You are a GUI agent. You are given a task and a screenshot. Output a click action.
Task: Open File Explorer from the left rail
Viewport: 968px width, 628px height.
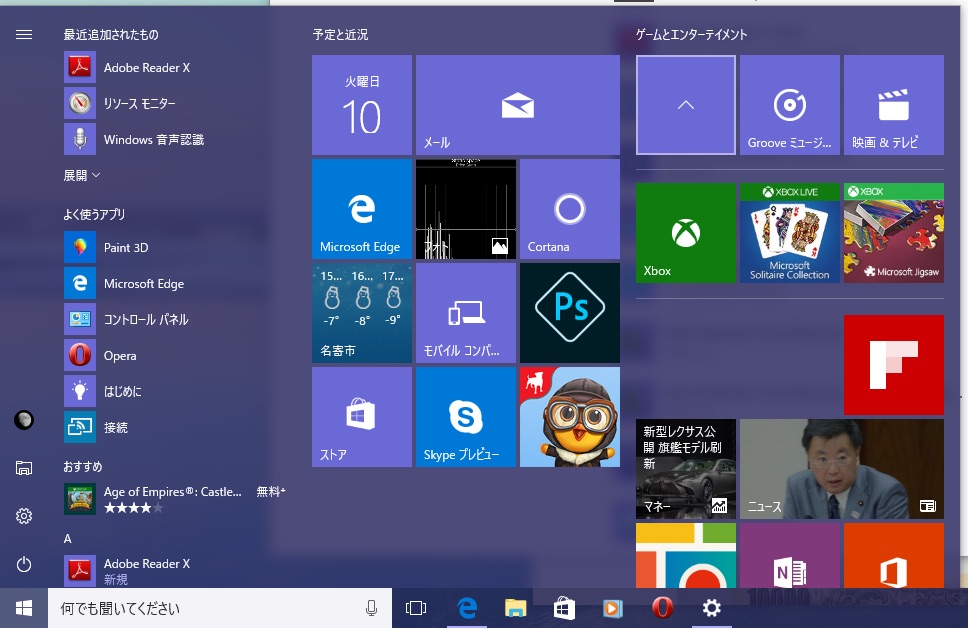click(x=24, y=468)
